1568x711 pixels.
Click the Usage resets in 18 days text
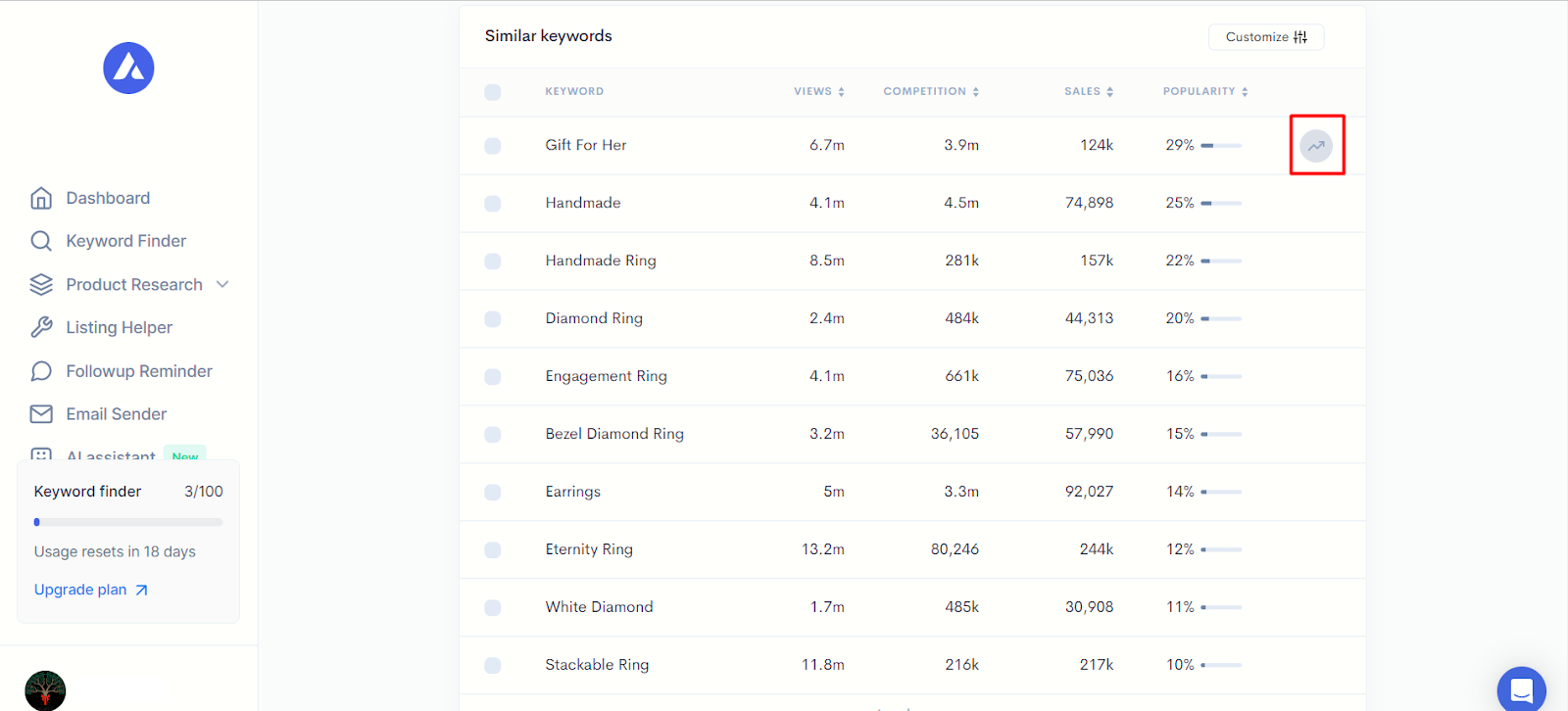(x=115, y=552)
